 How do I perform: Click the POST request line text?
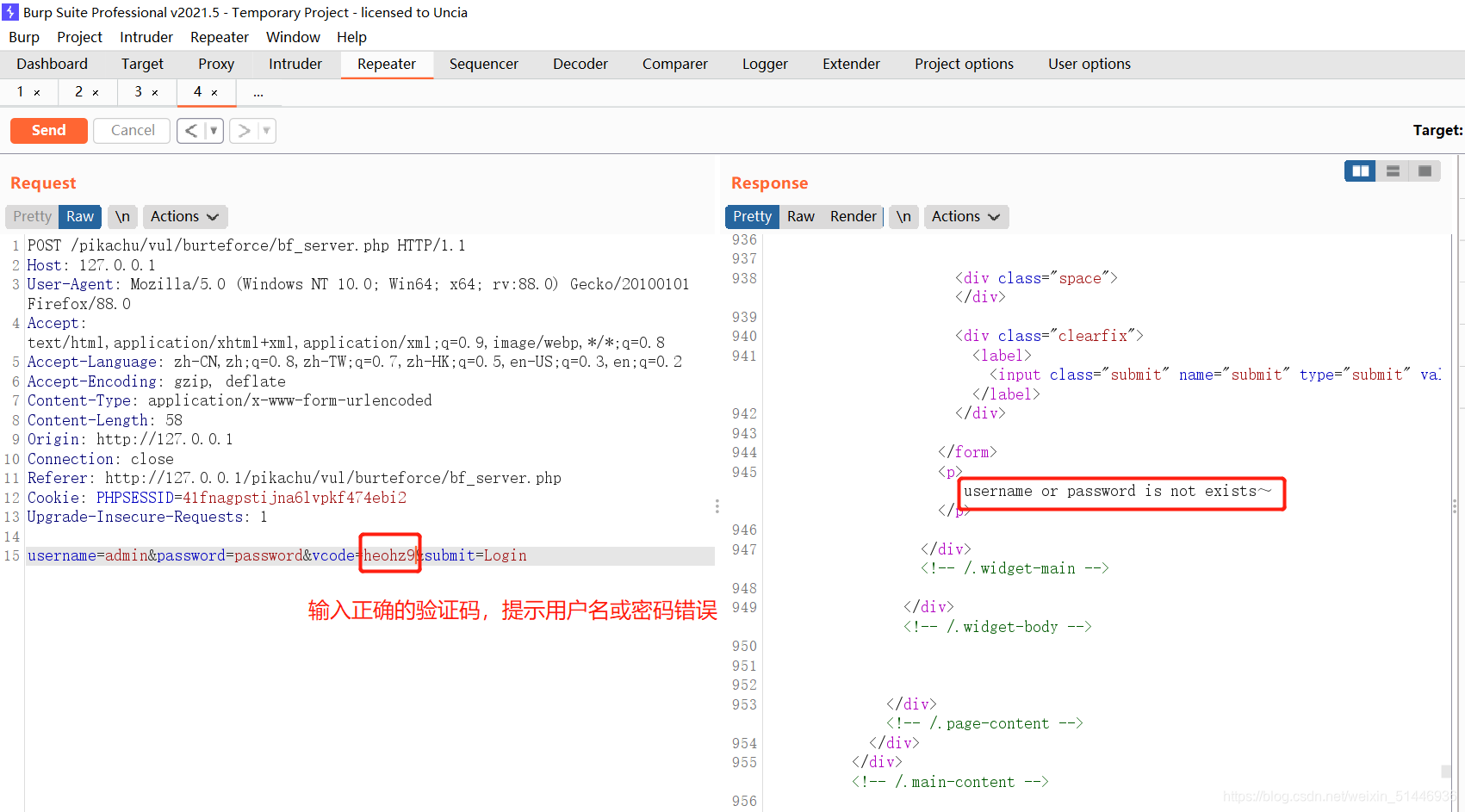click(x=246, y=246)
